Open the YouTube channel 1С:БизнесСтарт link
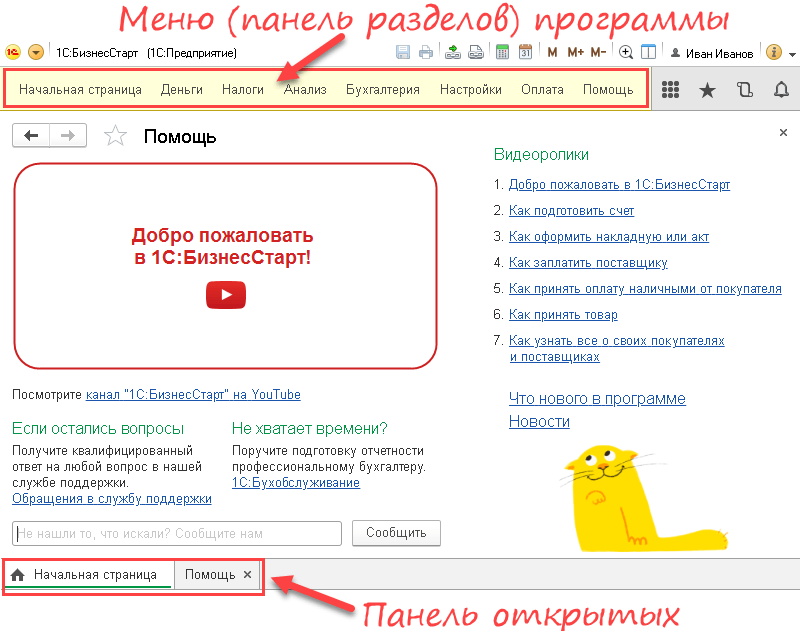 click(193, 395)
